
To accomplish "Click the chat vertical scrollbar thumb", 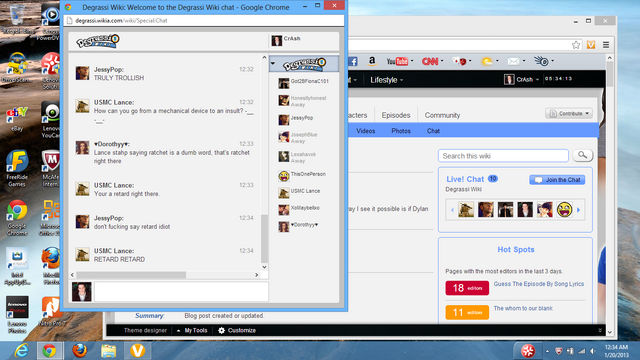I will [x=264, y=239].
